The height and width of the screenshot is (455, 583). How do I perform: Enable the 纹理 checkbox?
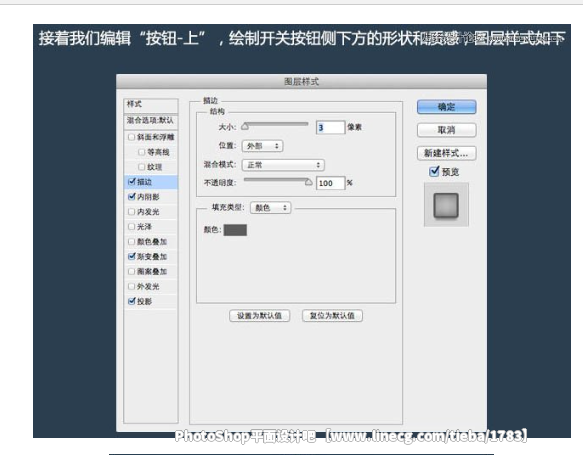[x=141, y=167]
